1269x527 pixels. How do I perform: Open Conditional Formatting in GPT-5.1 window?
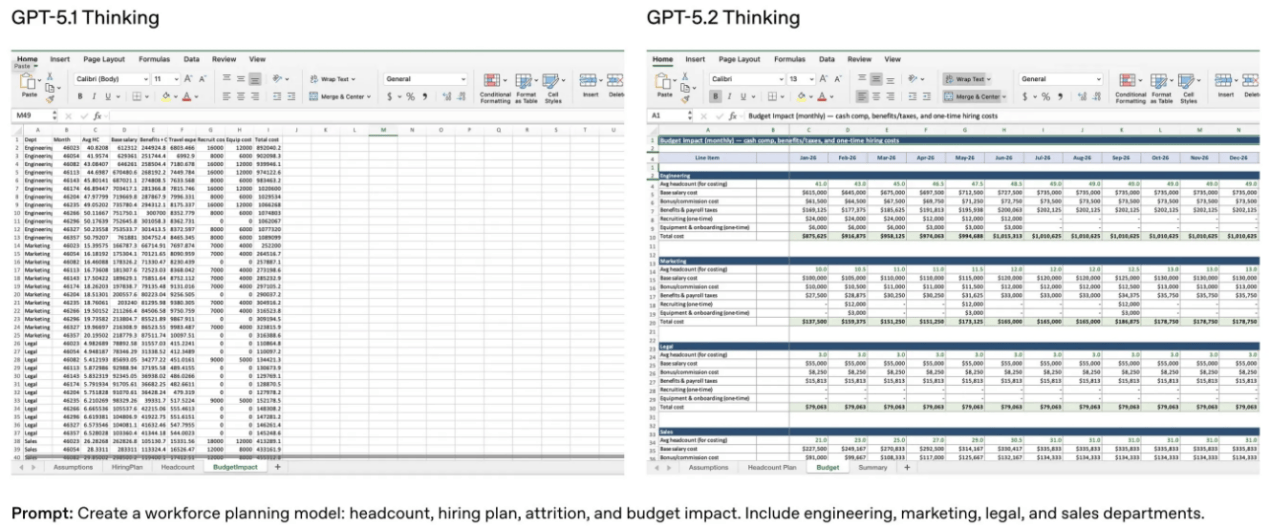(x=495, y=88)
